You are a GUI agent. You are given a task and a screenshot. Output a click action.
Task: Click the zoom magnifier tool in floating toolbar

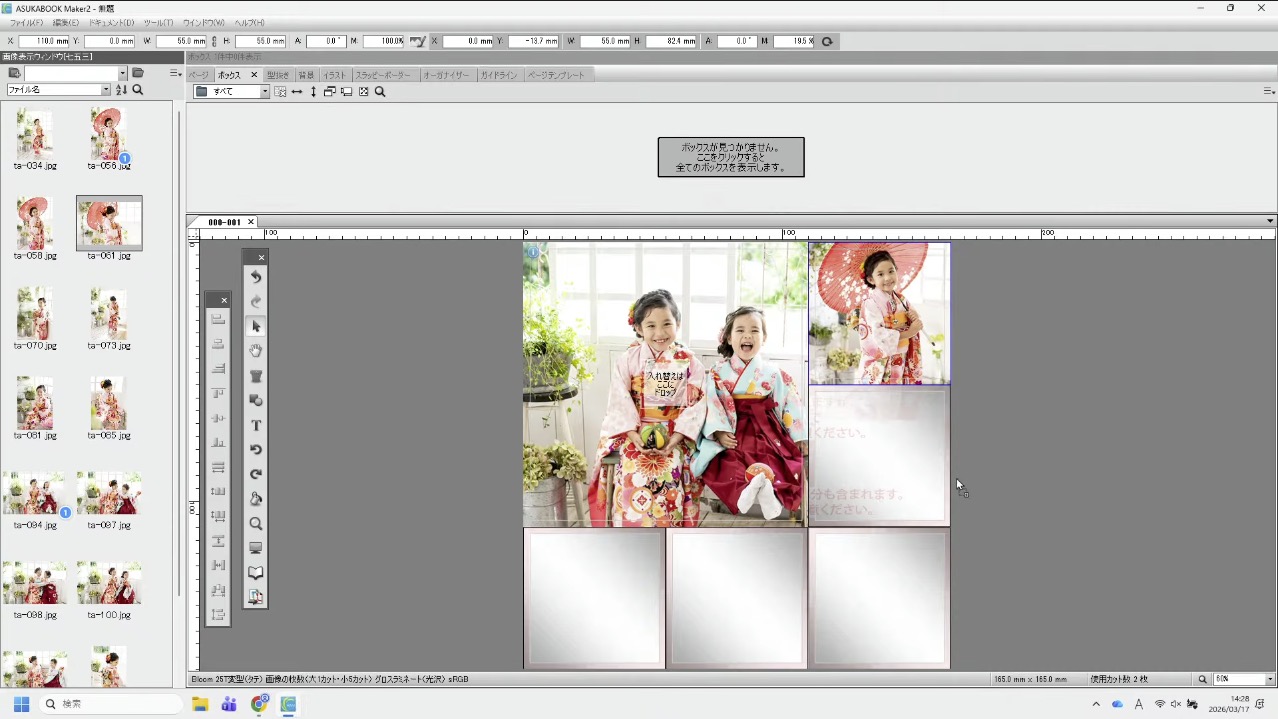256,524
